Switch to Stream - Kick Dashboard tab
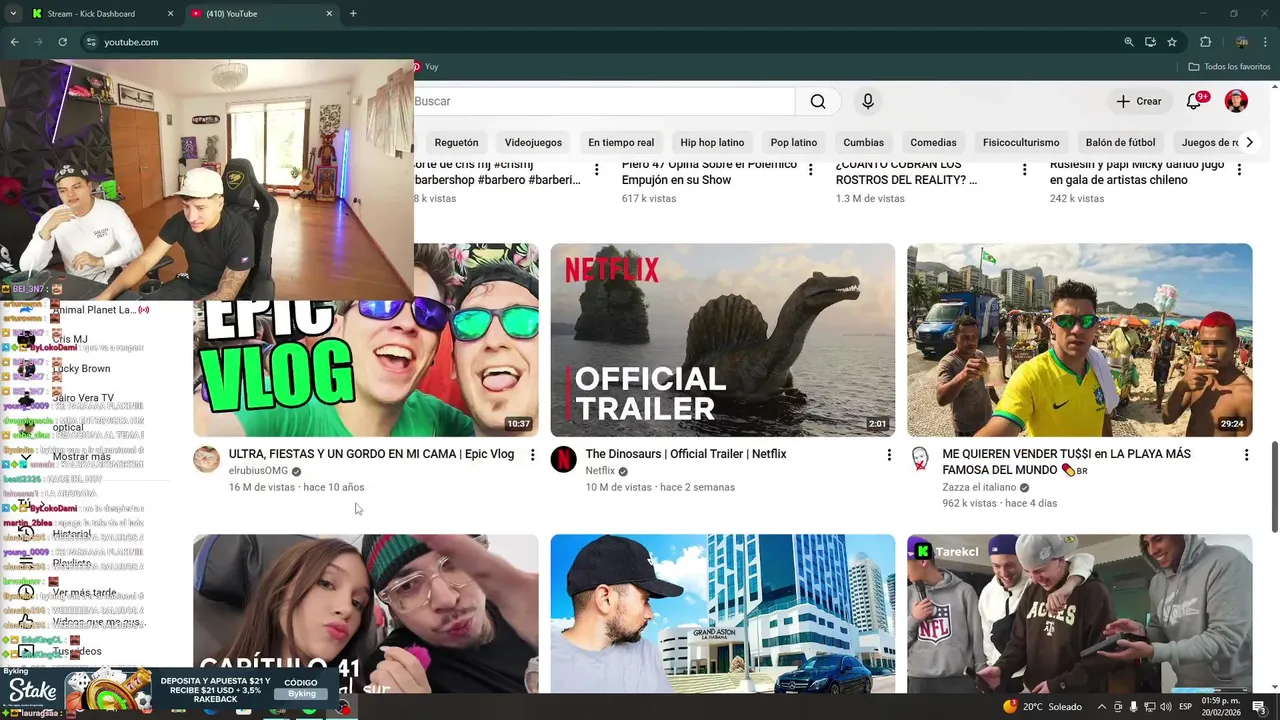Viewport: 1280px width, 720px height. pyautogui.click(x=102, y=13)
